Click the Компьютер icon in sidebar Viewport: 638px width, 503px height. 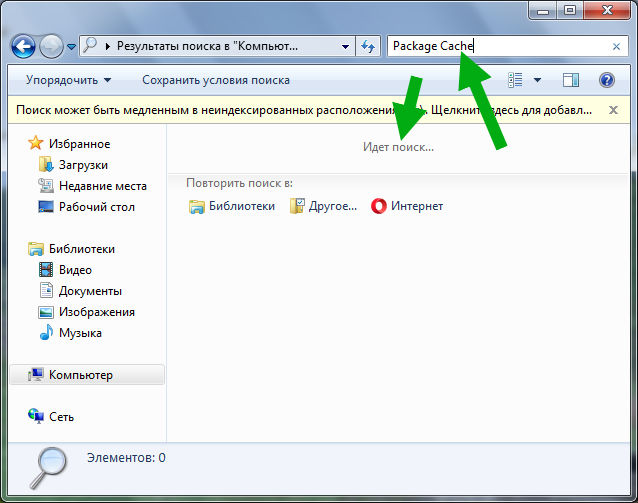tap(35, 374)
